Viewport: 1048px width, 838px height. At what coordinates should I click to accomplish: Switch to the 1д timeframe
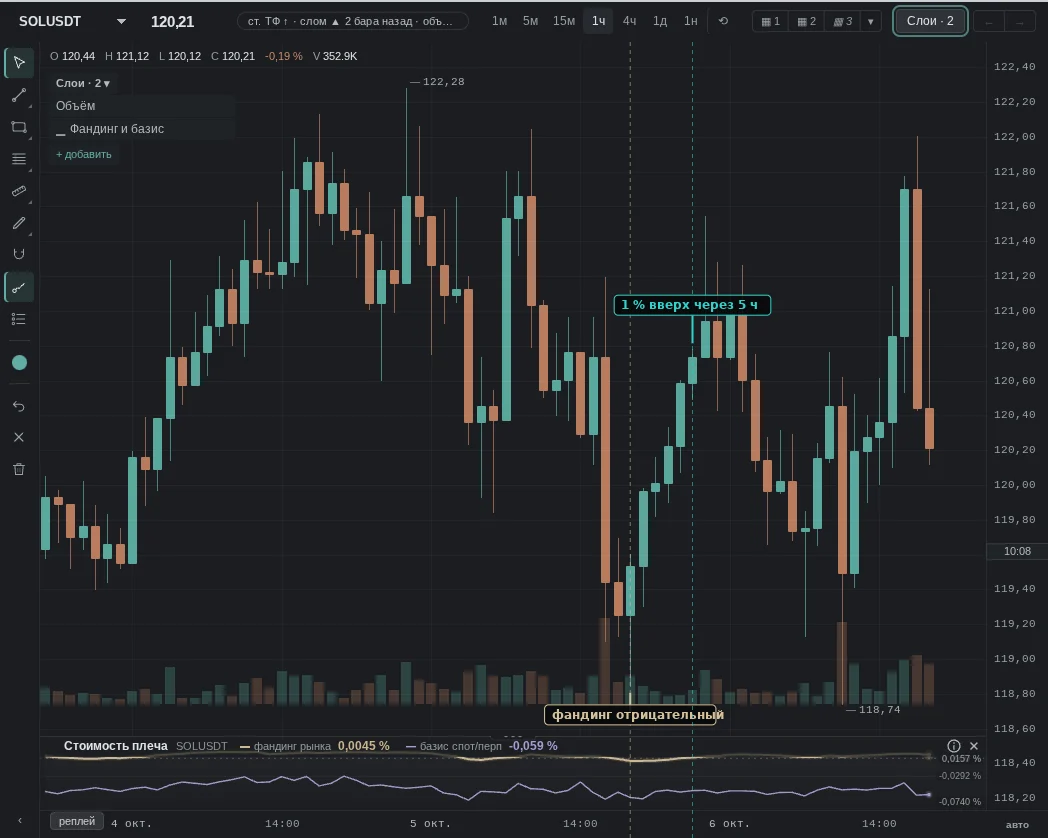pos(660,21)
